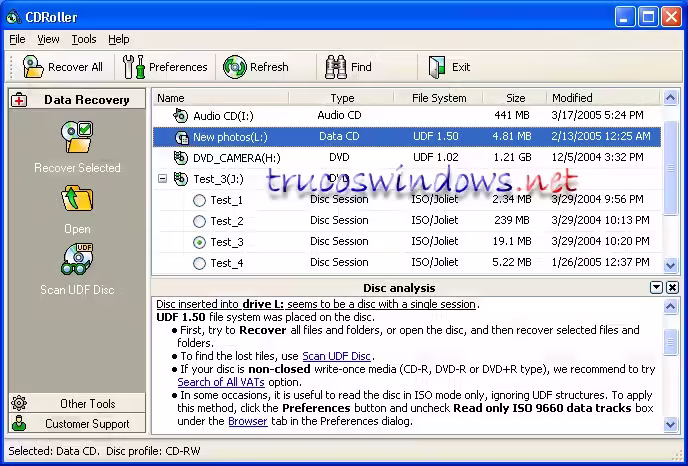Click the Browser hyperlink

coord(247,421)
